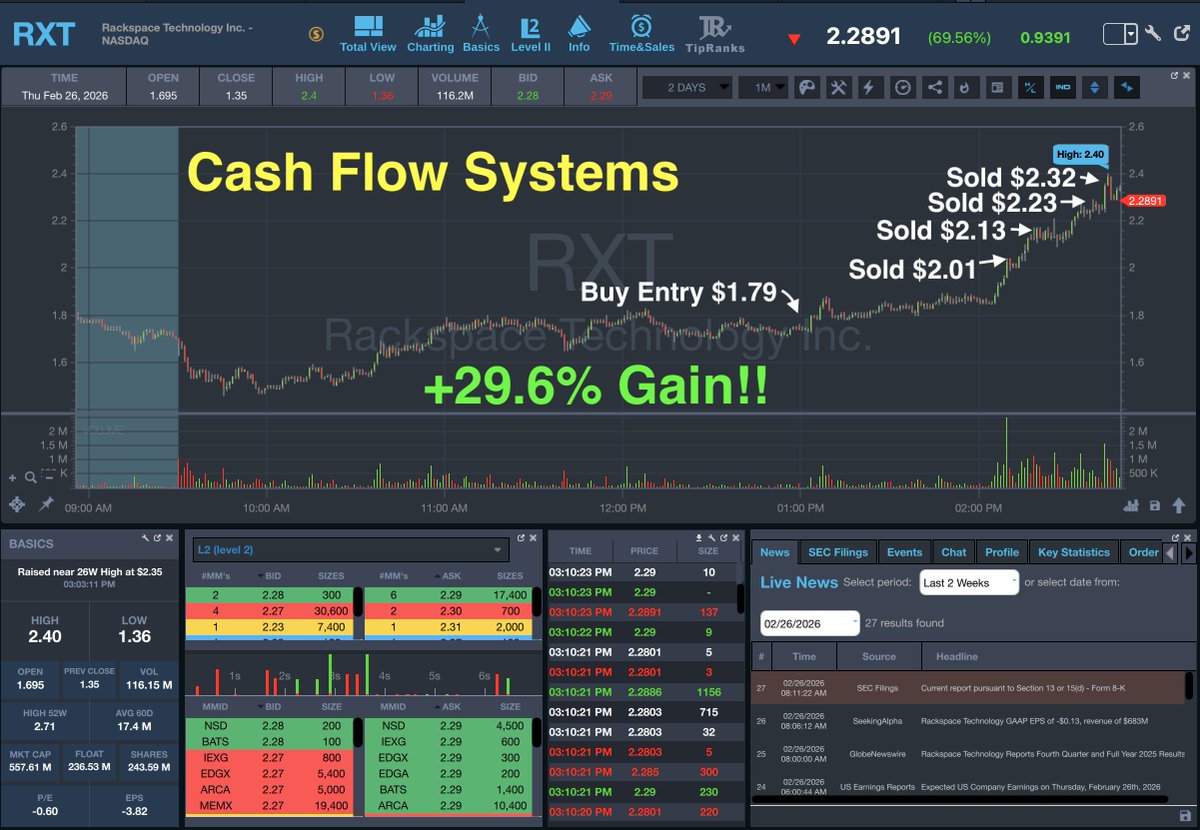Open the 1M interval dropdown

pos(763,87)
